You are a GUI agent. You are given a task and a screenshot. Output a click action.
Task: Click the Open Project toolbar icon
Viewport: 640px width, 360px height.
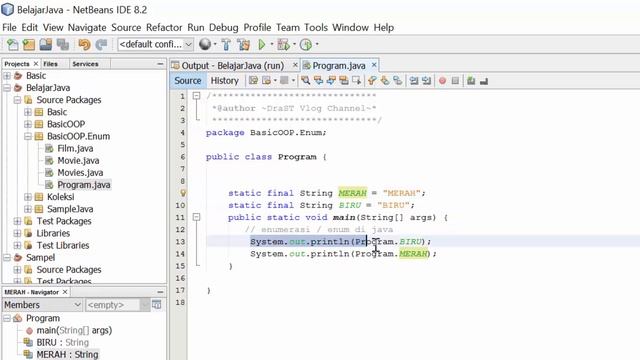(46, 44)
